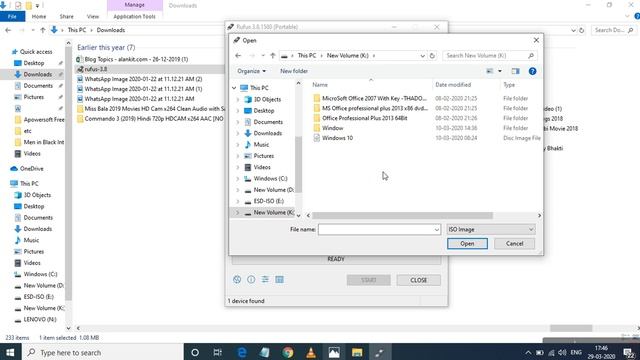Toggle preview pane in Open dialog
Image resolution: width=640 pixels, height=360 pixels.
point(516,71)
